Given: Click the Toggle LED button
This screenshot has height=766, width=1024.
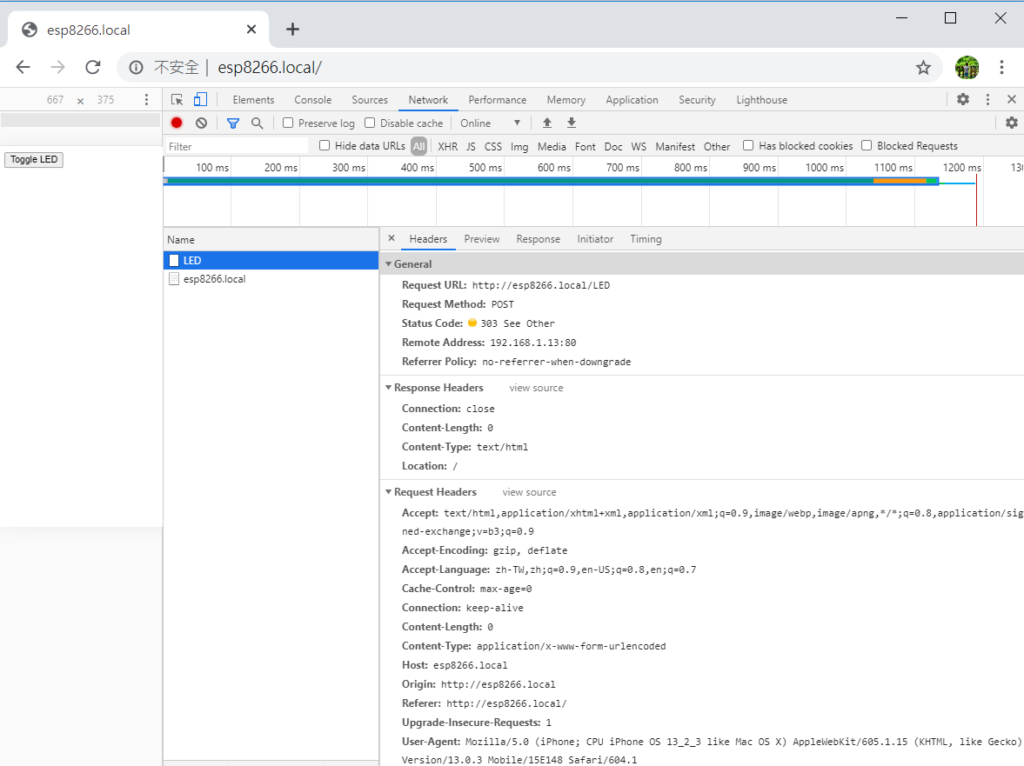Looking at the screenshot, I should (34, 160).
